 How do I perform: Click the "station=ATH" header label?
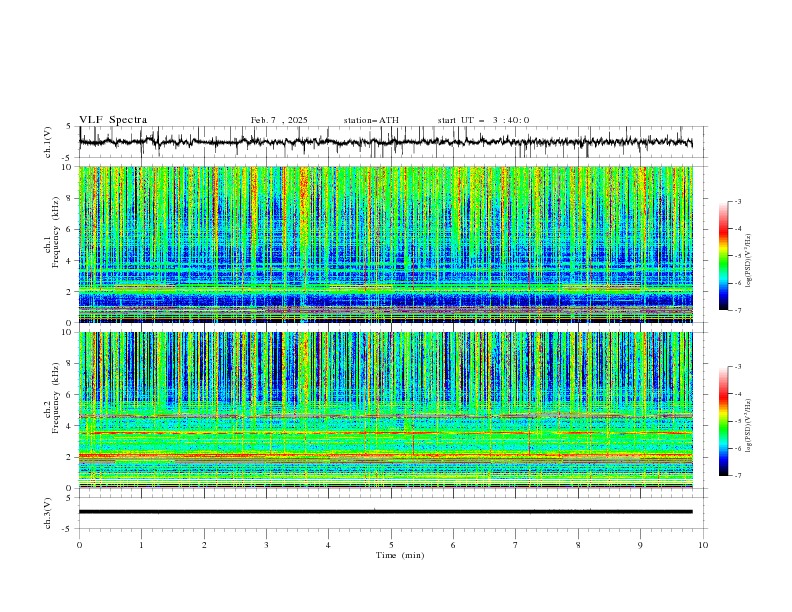(371, 120)
